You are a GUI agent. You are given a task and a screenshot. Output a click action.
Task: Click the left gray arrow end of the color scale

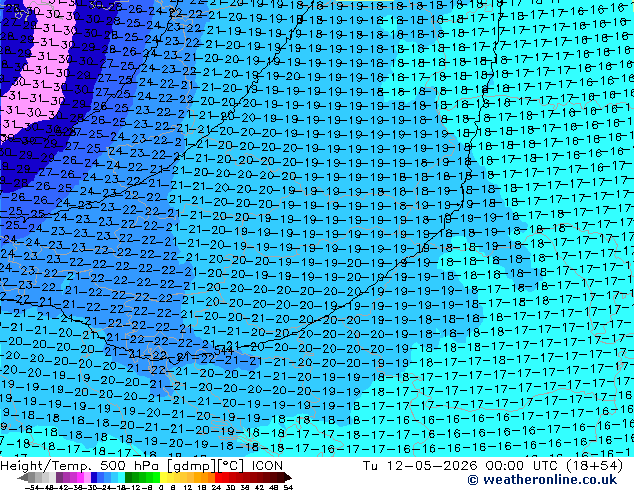(x=22, y=477)
